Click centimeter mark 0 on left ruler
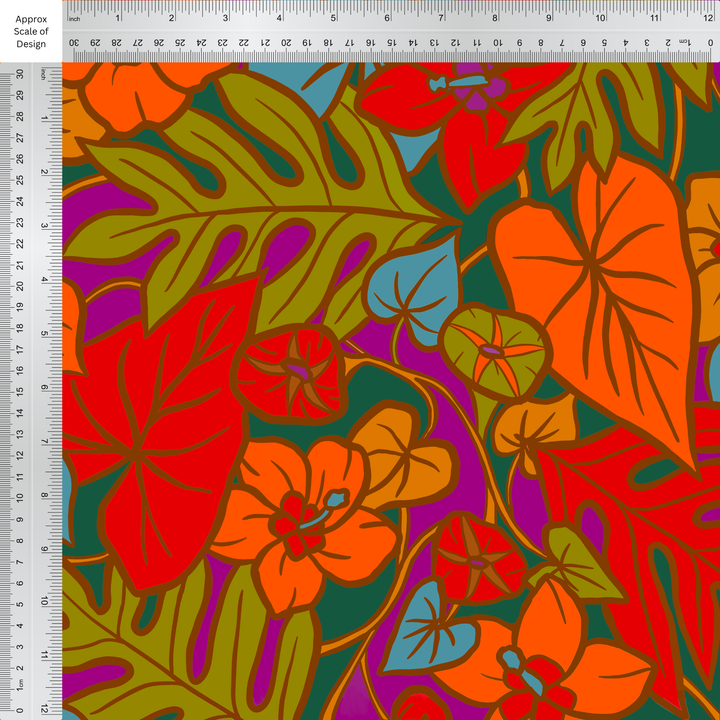The image size is (720, 720). tap(20, 710)
